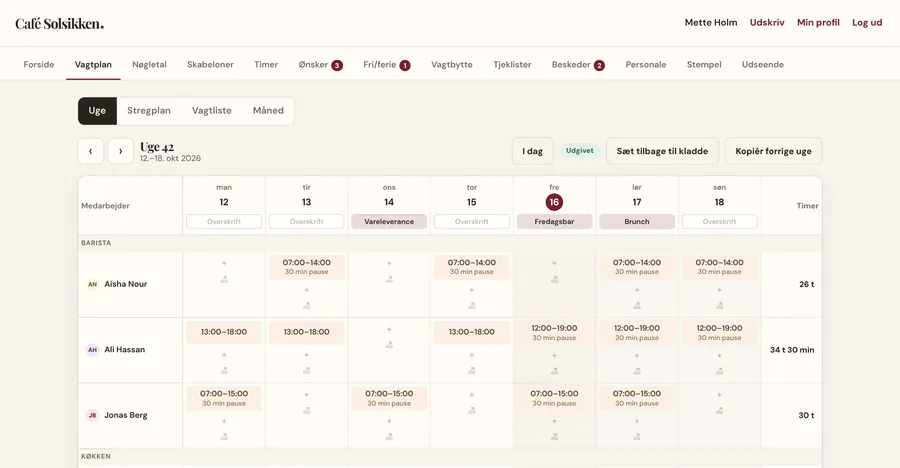The image size is (900, 468).
Task: Click Overskrift field for Sunday 18
Action: (720, 222)
